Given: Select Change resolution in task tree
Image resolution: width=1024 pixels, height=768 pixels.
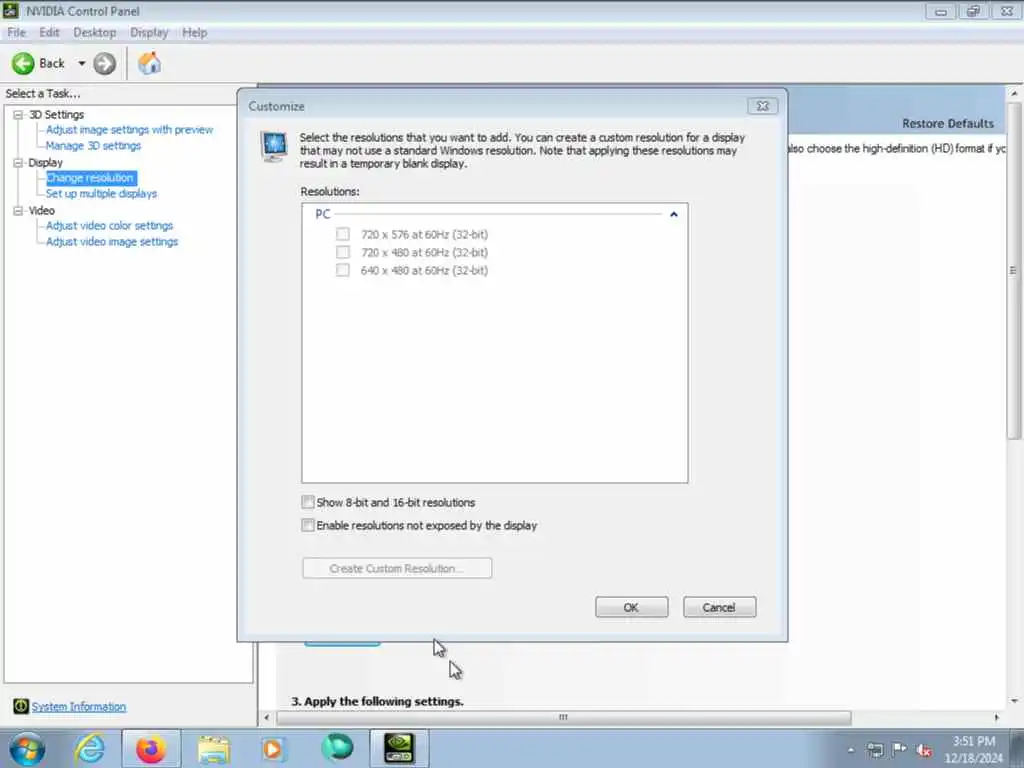Looking at the screenshot, I should pyautogui.click(x=91, y=178).
